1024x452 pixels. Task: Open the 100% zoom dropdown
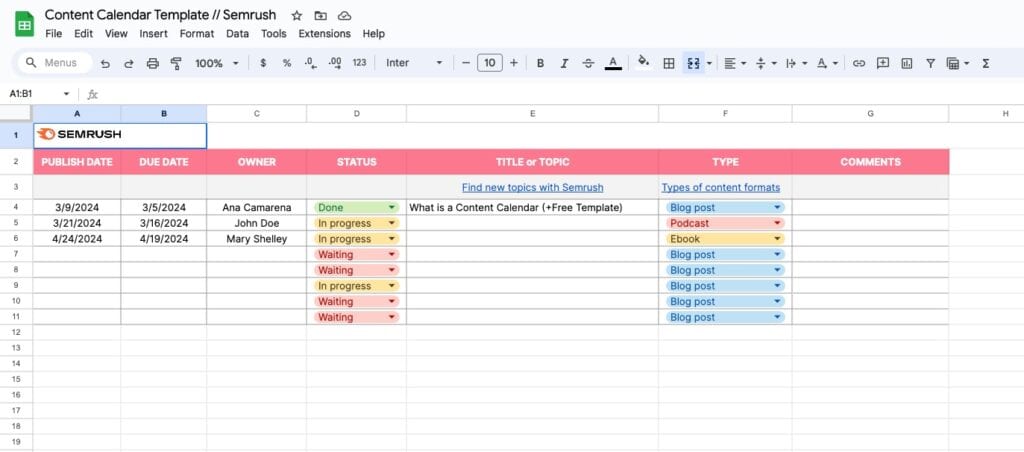[x=217, y=63]
